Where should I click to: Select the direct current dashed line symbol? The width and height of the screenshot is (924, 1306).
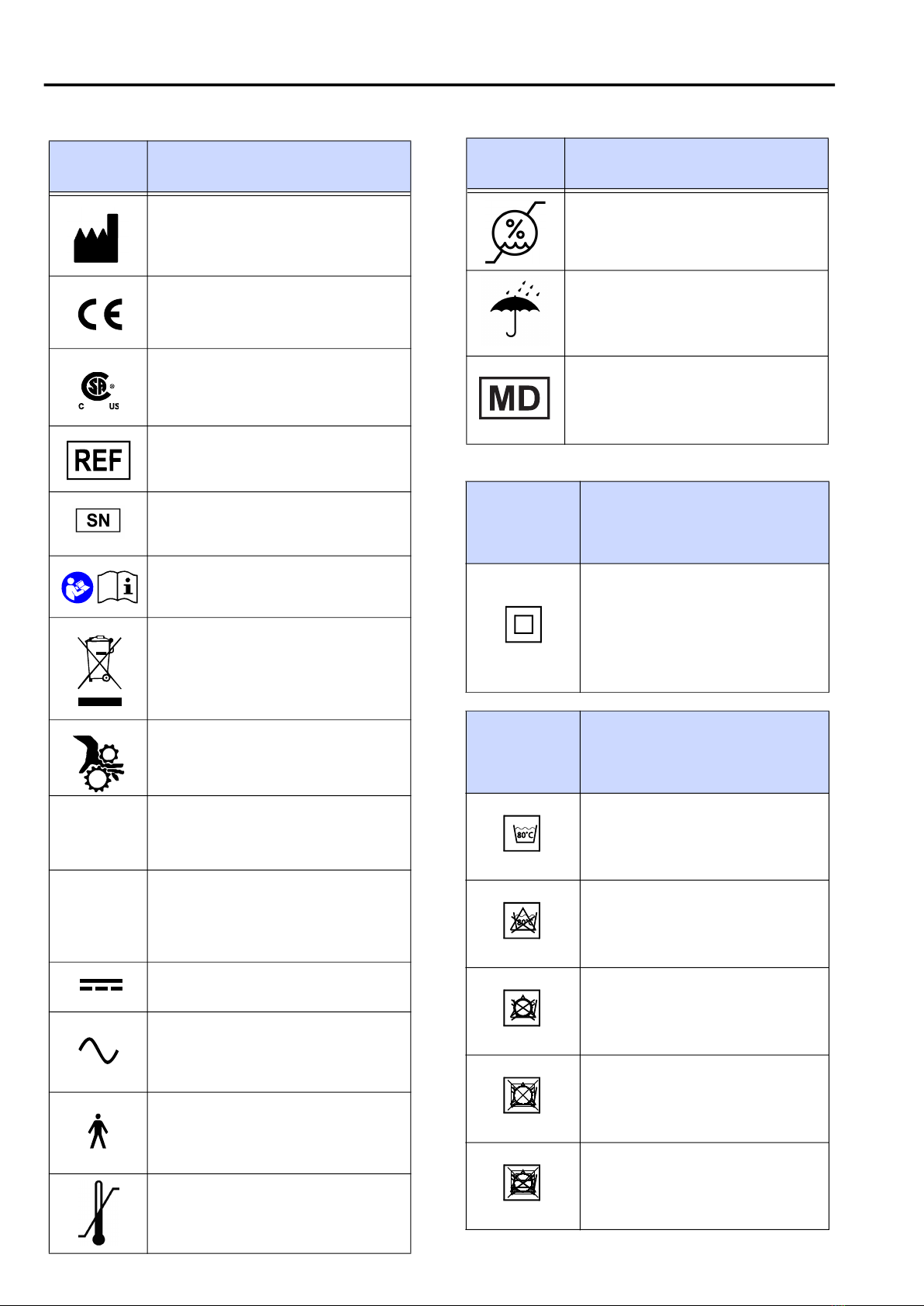click(x=100, y=985)
